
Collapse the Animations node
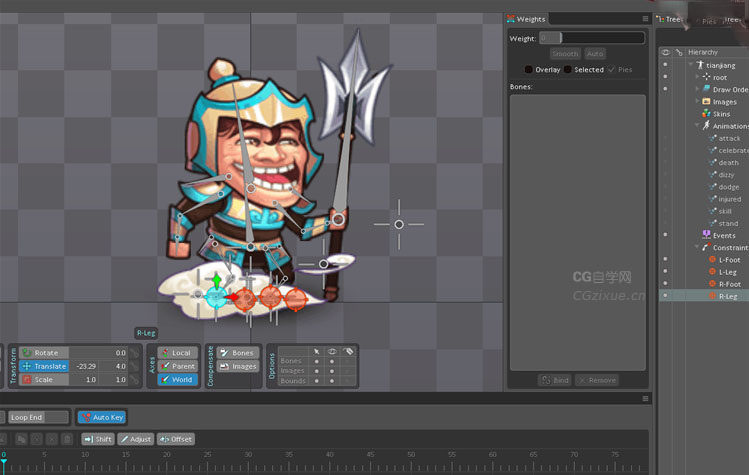click(x=697, y=126)
